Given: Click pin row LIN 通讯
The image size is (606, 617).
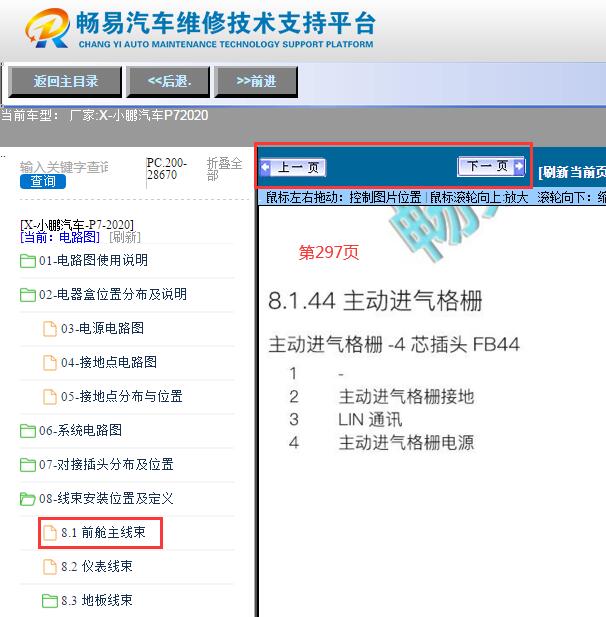Looking at the screenshot, I should (370, 420).
